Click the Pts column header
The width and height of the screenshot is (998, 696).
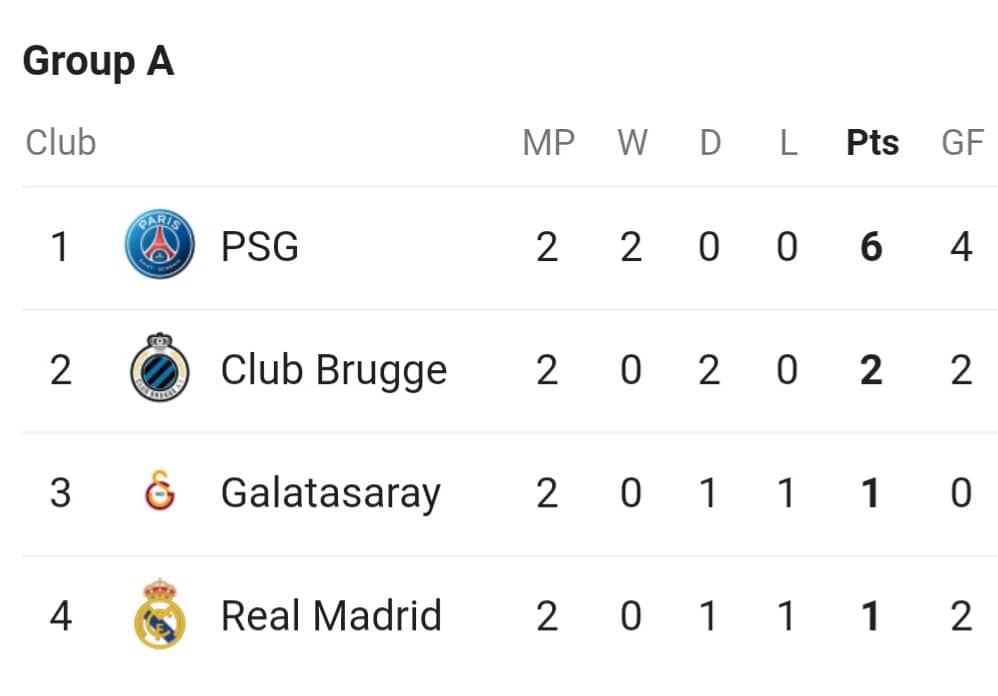click(x=873, y=143)
